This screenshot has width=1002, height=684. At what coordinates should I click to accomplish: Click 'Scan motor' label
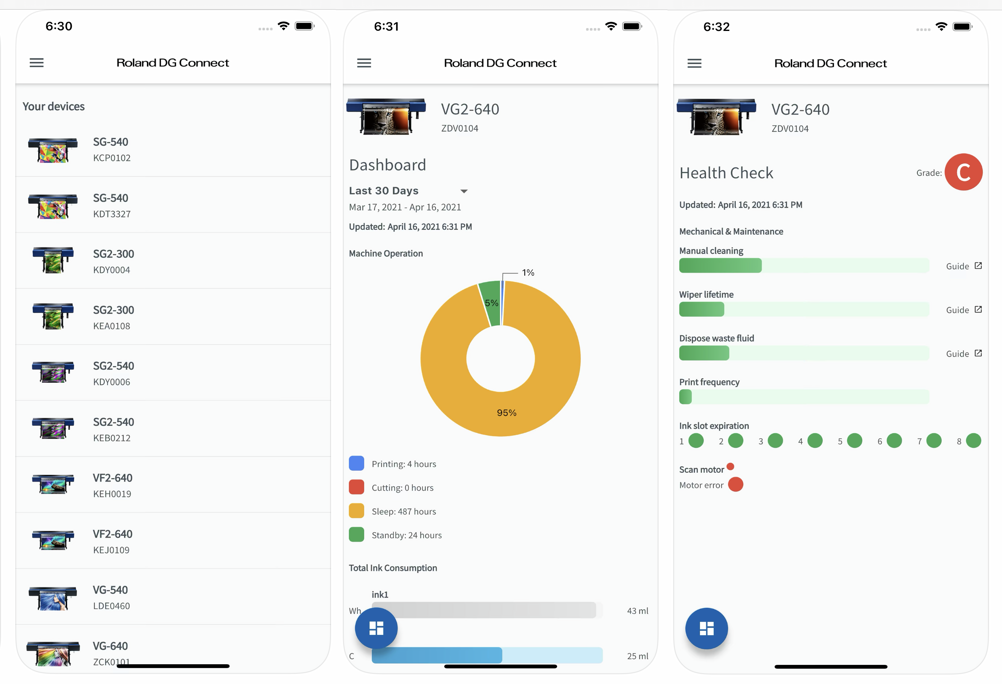click(x=702, y=469)
